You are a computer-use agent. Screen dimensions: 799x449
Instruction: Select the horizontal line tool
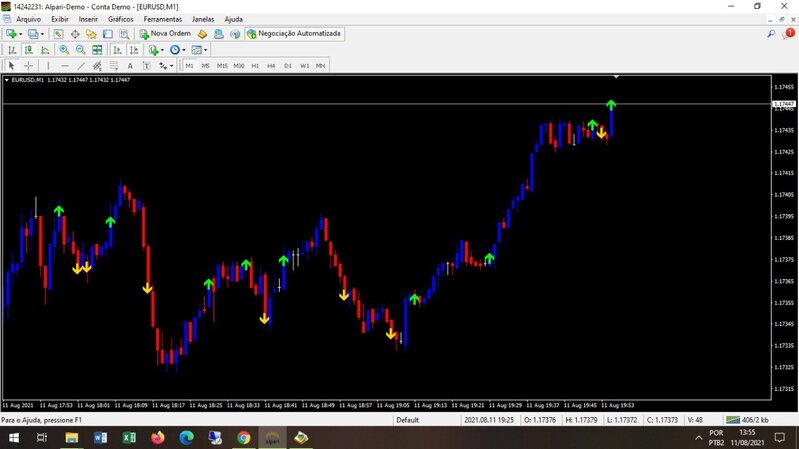[x=65, y=66]
